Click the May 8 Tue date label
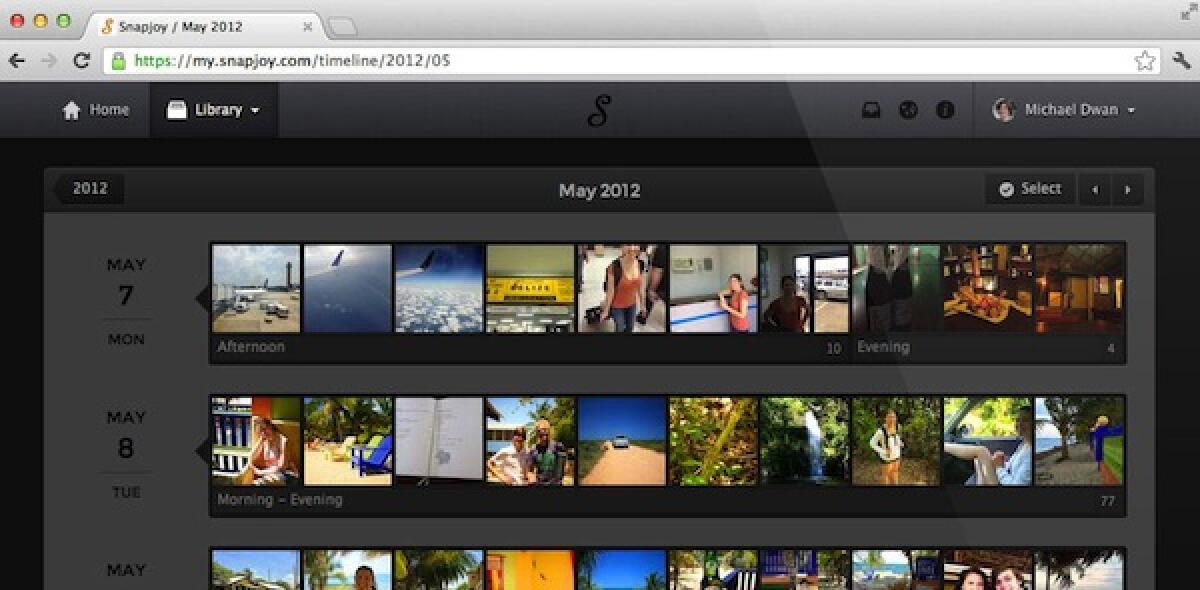The height and width of the screenshot is (590, 1200). point(126,454)
